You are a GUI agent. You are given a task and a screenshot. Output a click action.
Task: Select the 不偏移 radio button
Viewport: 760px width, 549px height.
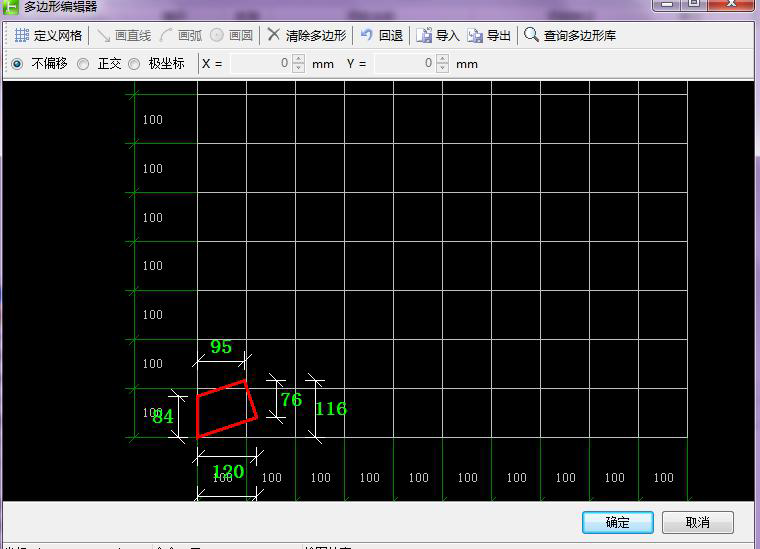click(16, 64)
